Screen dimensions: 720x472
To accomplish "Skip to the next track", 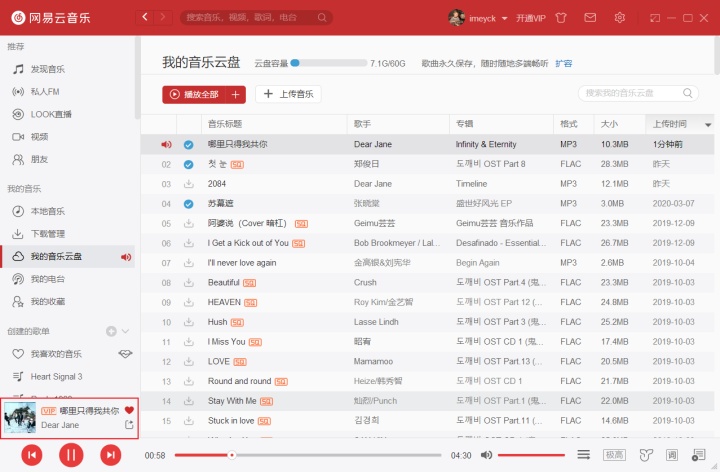I will coord(111,455).
